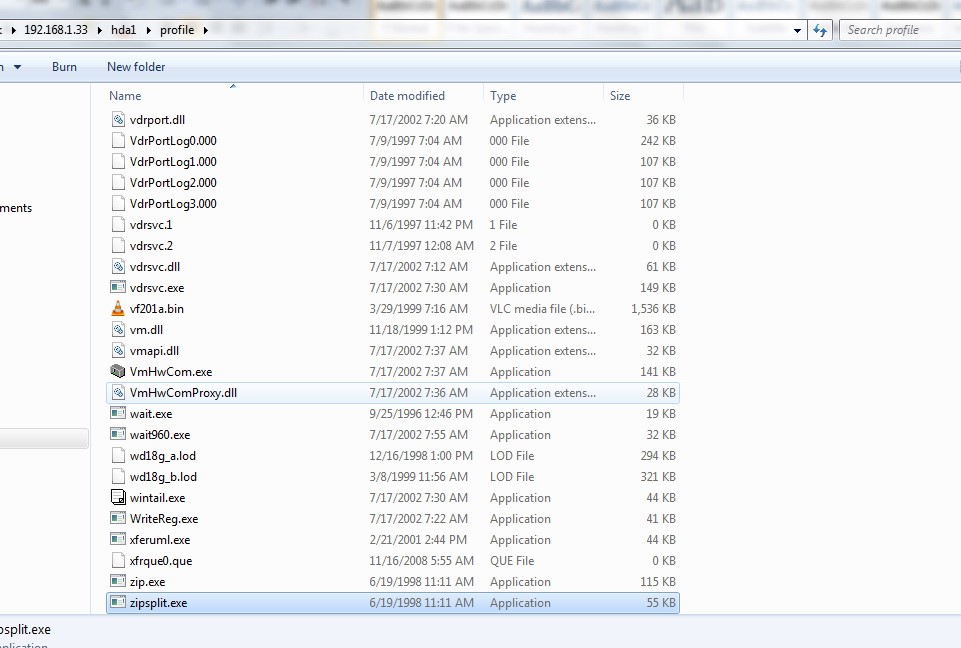Click the VLC cone icon for vf201a.bin

click(118, 309)
